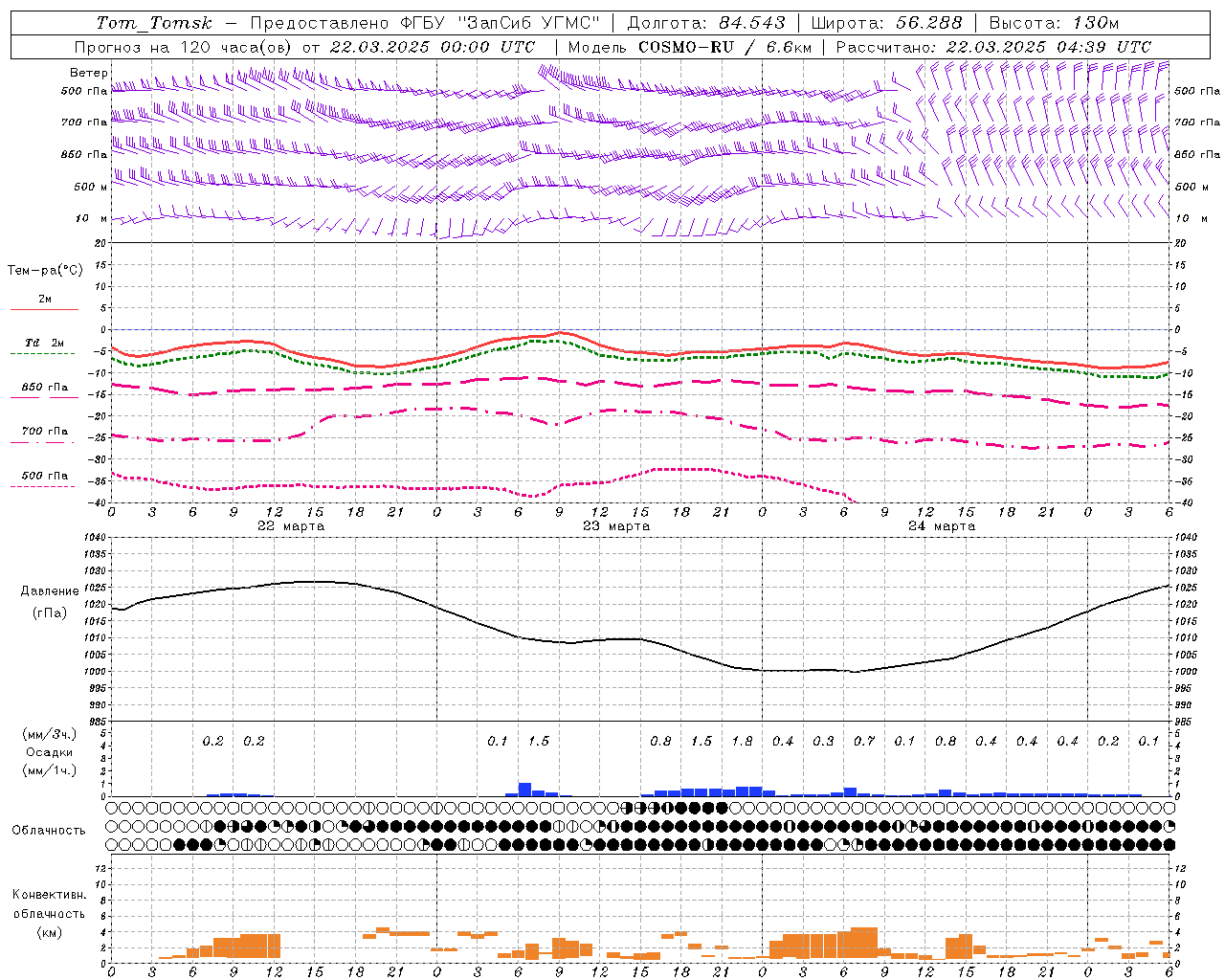Viewport: 1225px width, 980px height.
Task: Click the calculation time "Рассчитано: 22.03.2025 04:39 UTC"
Action: click(993, 47)
